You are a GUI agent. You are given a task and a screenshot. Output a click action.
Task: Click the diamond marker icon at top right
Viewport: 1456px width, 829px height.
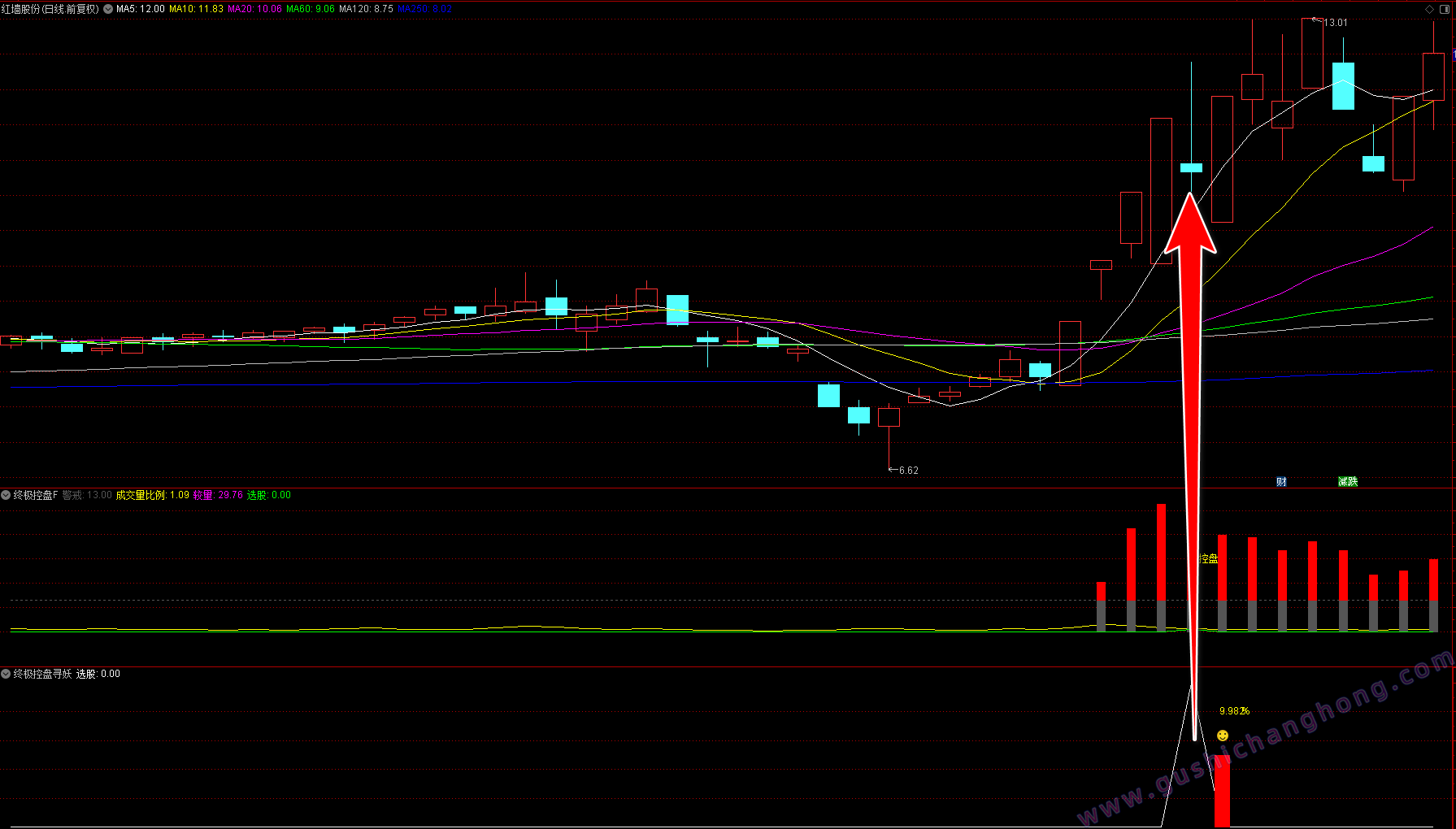click(x=1430, y=9)
